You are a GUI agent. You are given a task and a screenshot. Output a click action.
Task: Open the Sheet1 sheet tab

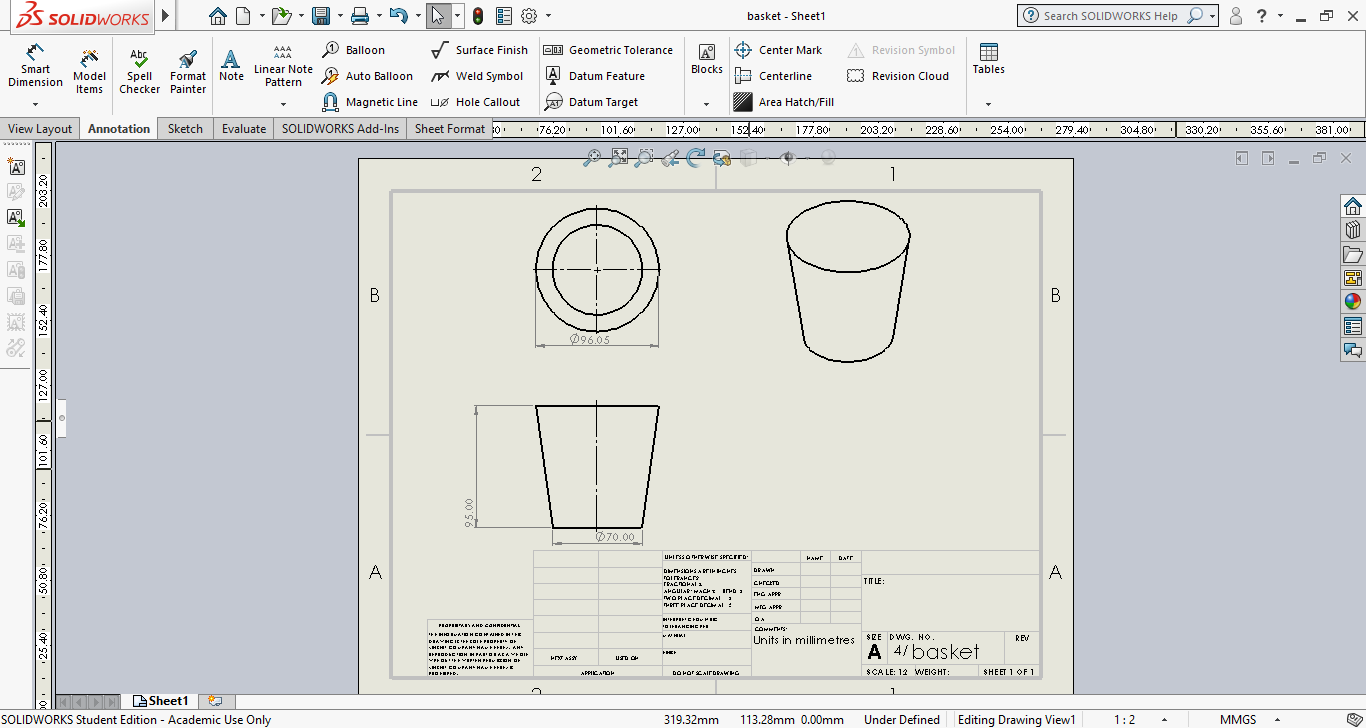point(161,701)
